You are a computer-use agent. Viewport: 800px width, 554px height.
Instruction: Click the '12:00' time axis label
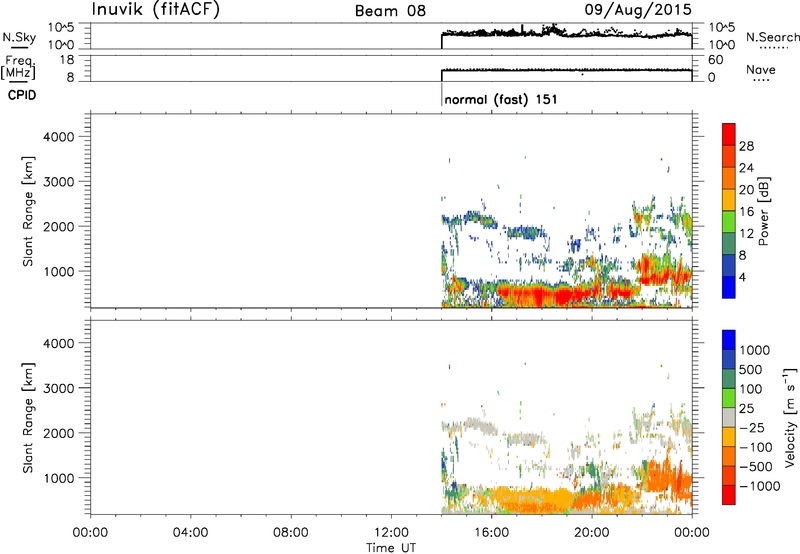[391, 533]
